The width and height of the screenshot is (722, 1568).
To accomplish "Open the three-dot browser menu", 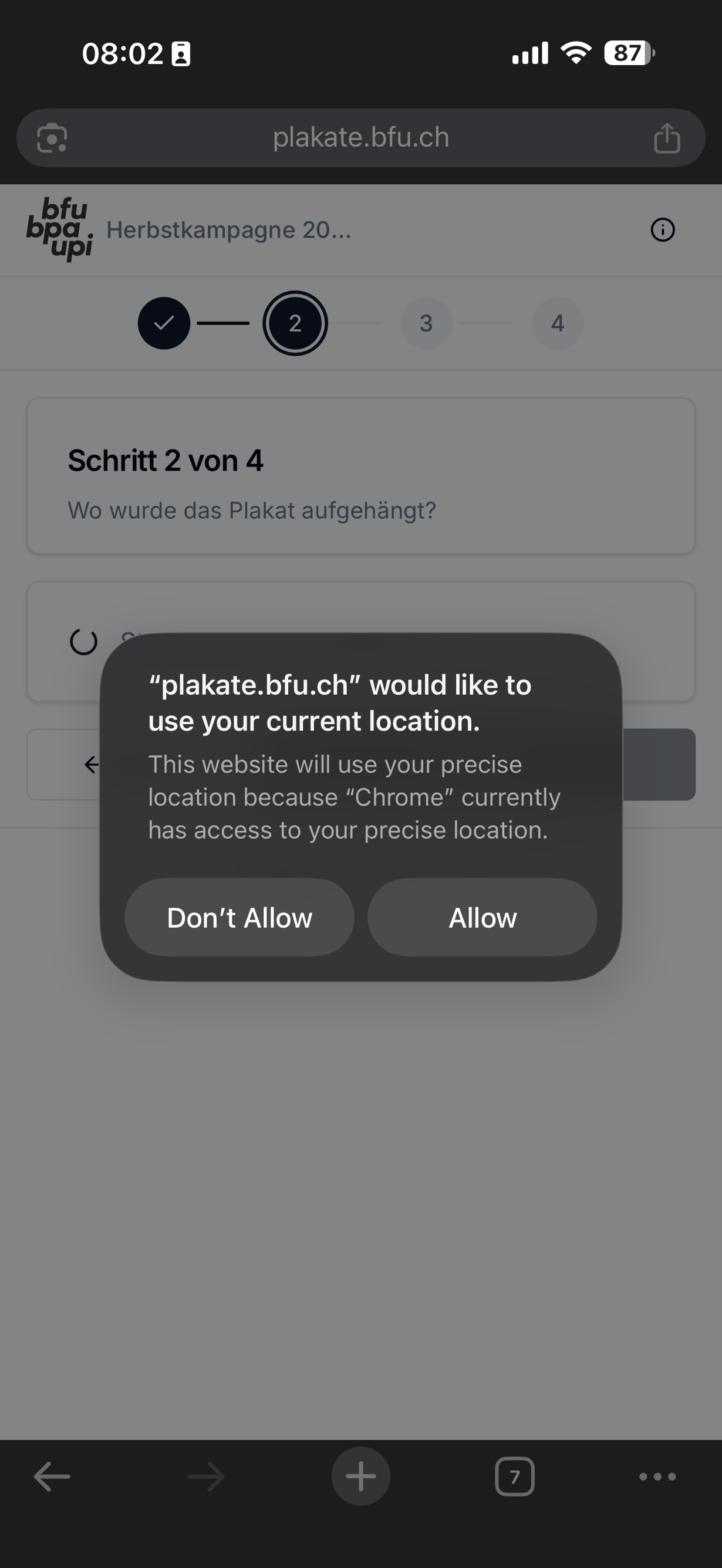I will click(x=657, y=1476).
